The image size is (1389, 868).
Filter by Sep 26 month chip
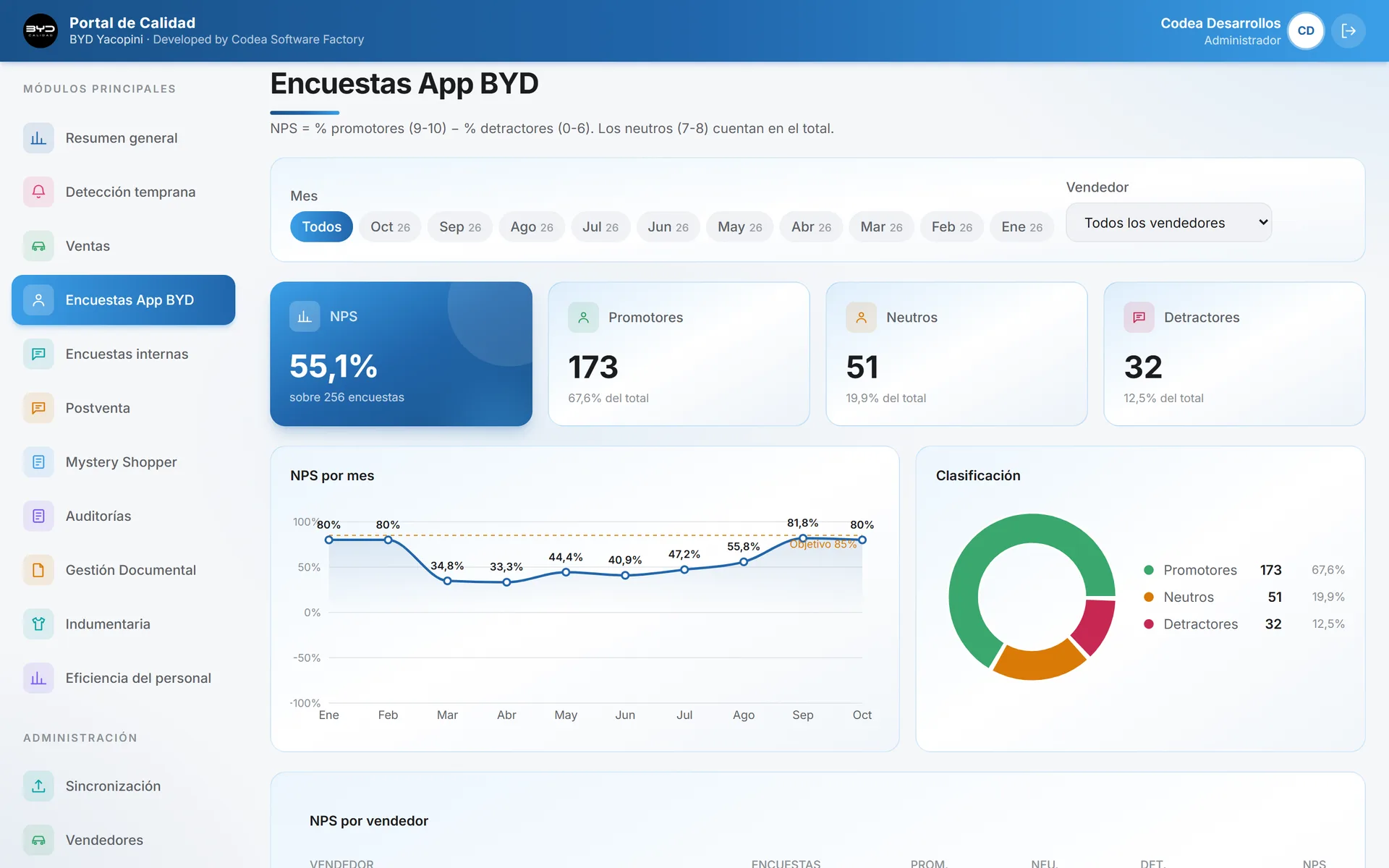[460, 226]
